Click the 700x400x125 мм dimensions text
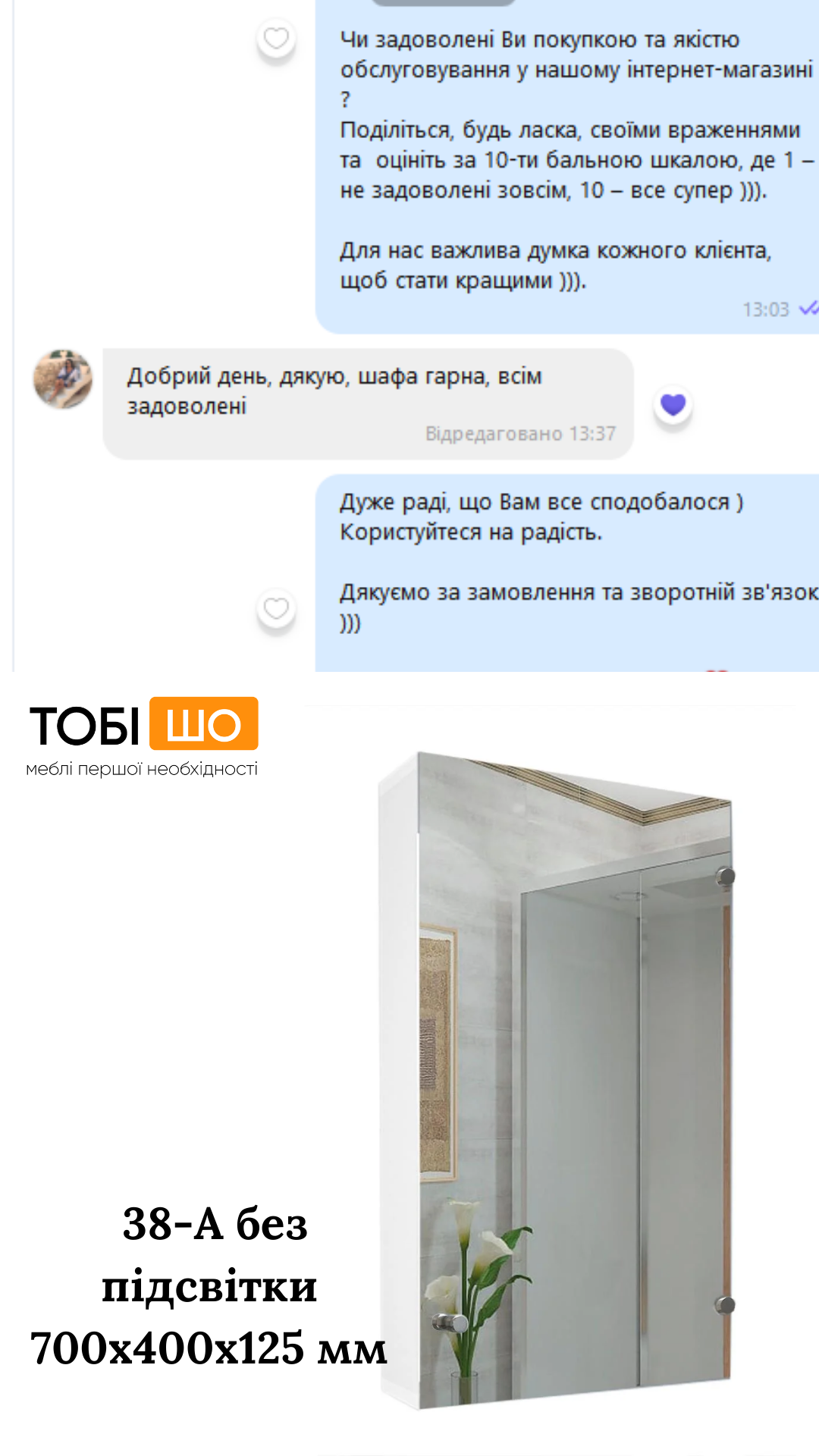 tap(209, 1349)
